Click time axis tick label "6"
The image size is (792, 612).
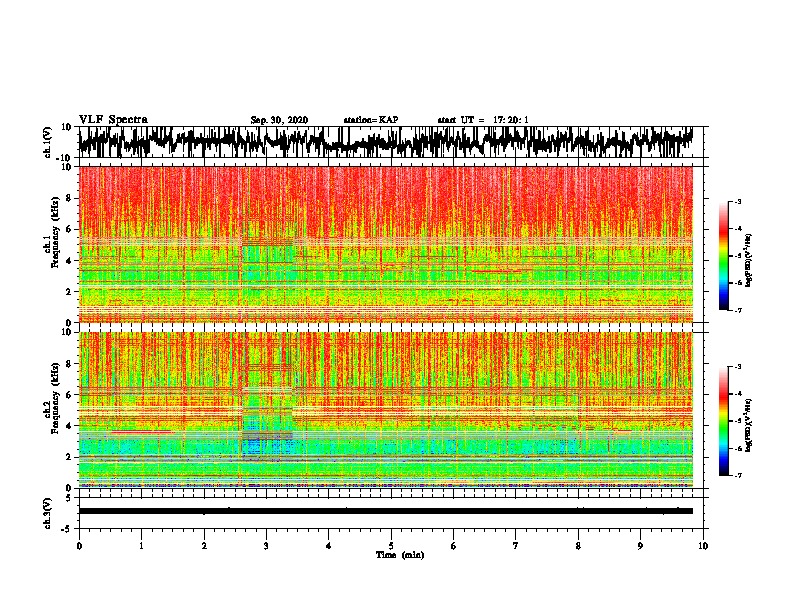[x=454, y=546]
